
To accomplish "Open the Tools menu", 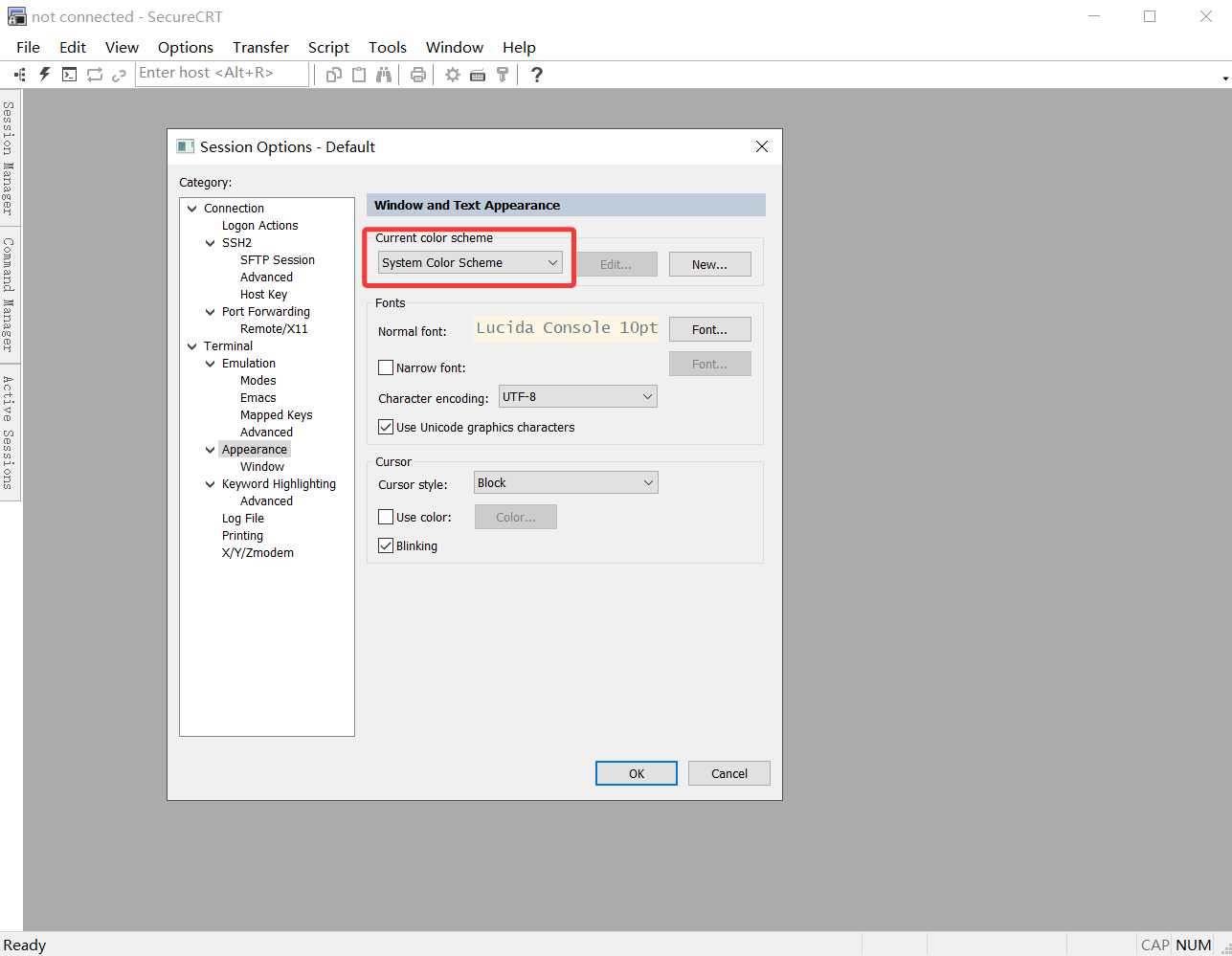I will tap(388, 47).
